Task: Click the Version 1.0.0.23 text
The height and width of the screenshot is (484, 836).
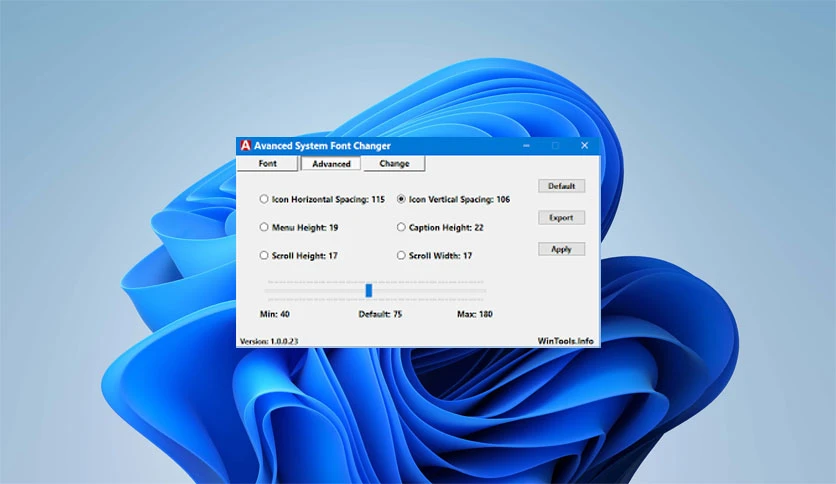Action: pyautogui.click(x=269, y=341)
